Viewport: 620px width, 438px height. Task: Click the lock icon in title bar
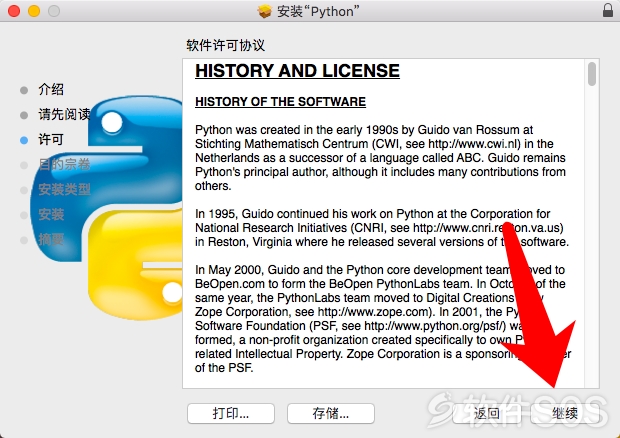tap(608, 10)
